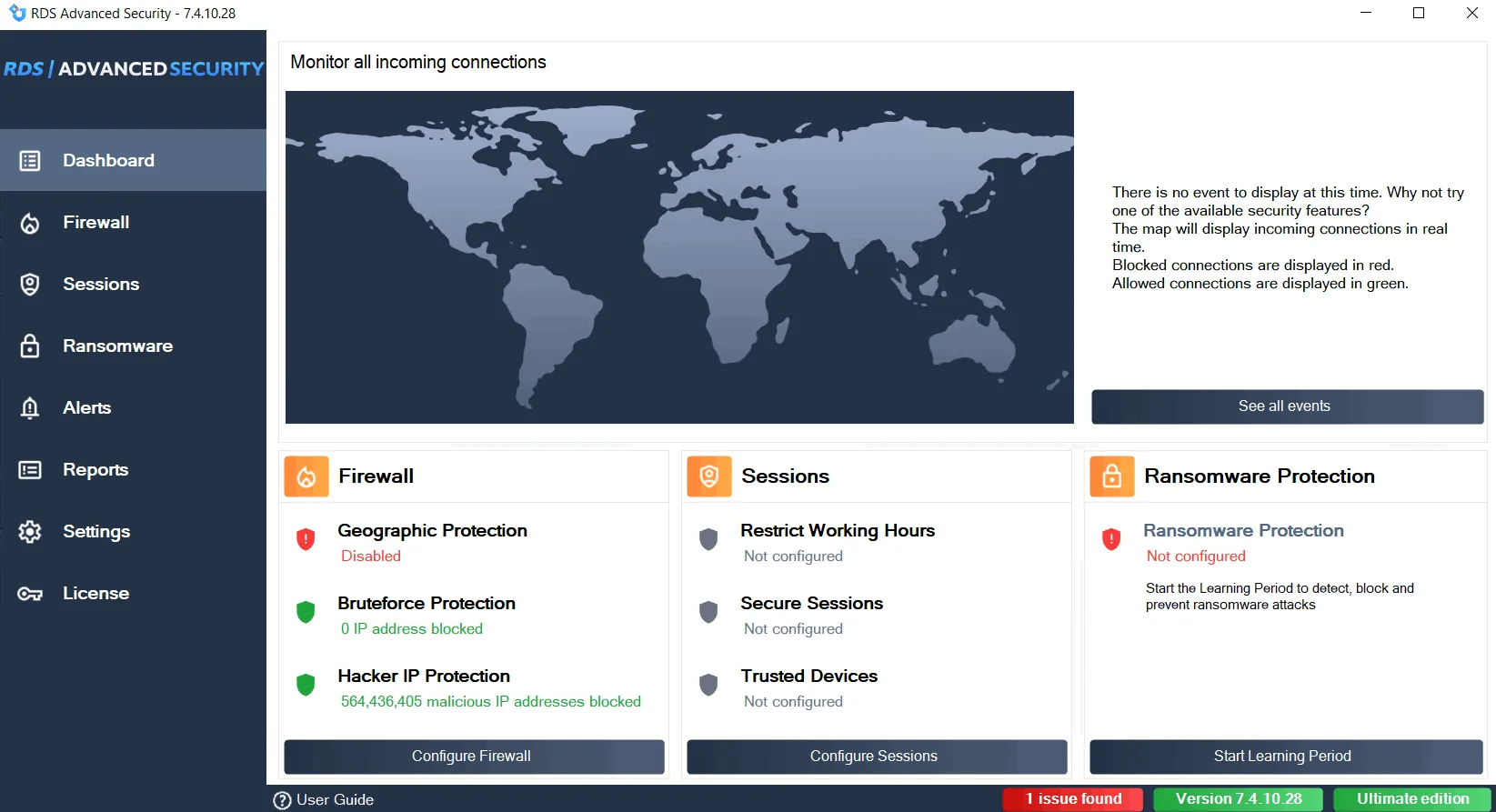
Task: Click the Settings gear icon in sidebar
Action: (30, 532)
